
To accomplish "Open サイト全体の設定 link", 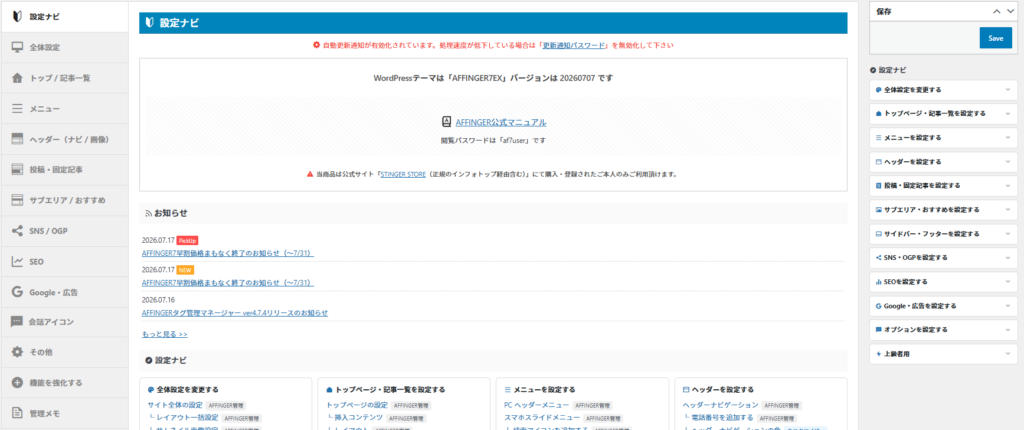I will [175, 405].
